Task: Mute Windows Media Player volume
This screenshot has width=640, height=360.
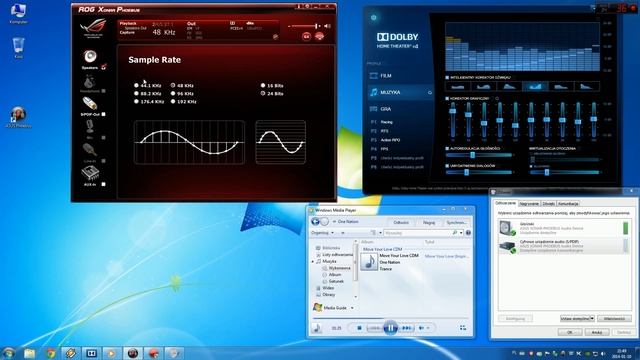Action: pyautogui.click(x=422, y=328)
